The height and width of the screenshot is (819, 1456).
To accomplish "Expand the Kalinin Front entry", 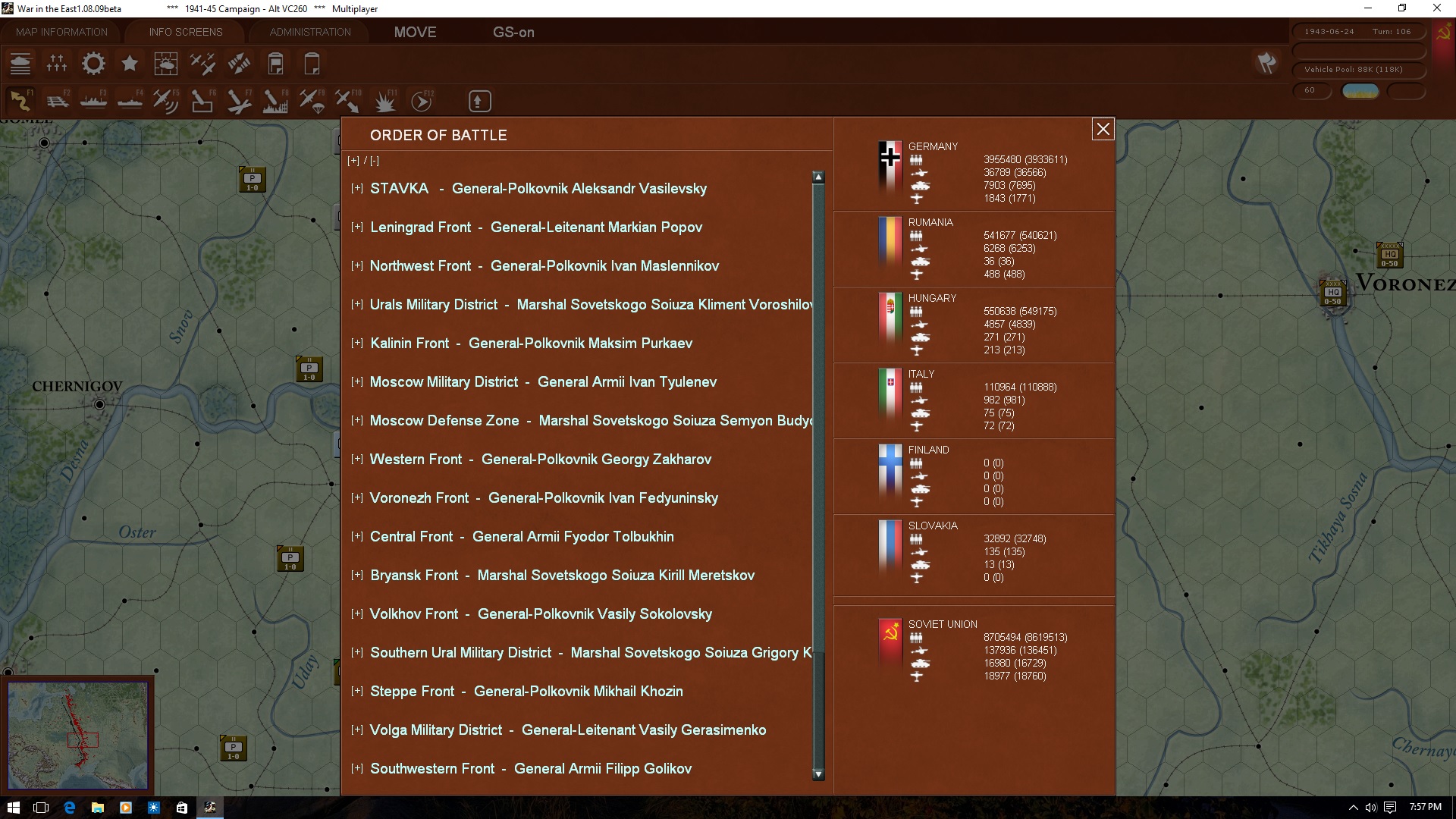I will (356, 343).
